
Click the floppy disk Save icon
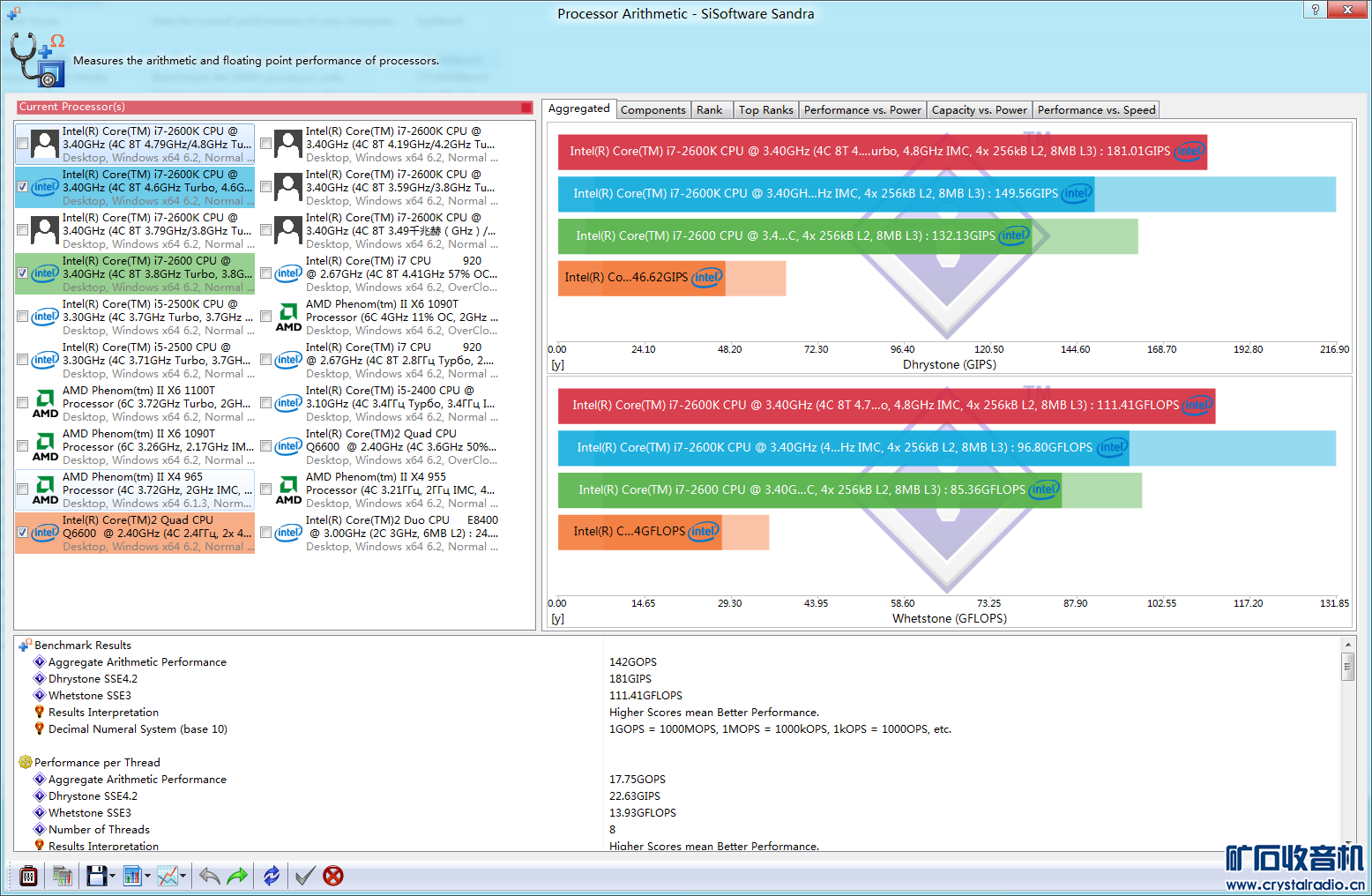pos(96,876)
